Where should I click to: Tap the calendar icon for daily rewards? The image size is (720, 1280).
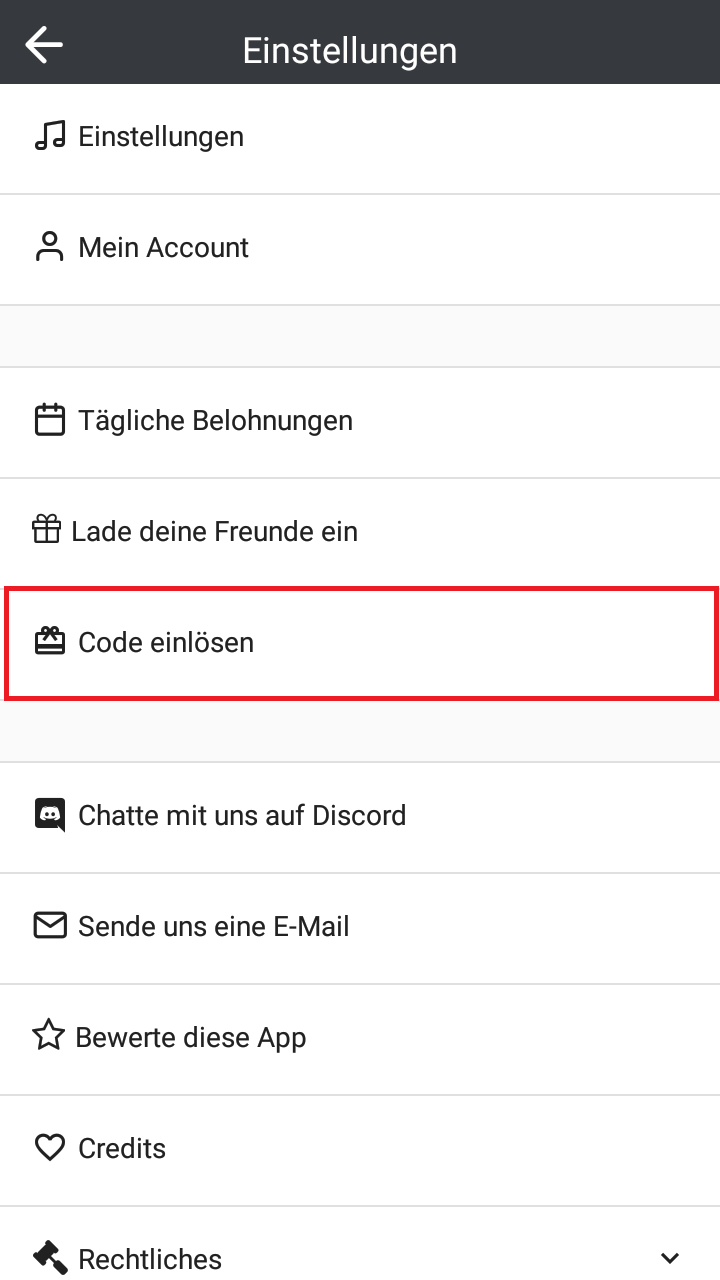48,420
